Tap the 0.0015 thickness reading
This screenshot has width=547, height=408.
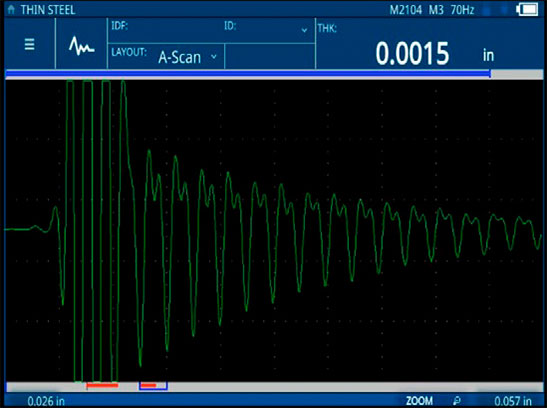pos(412,53)
